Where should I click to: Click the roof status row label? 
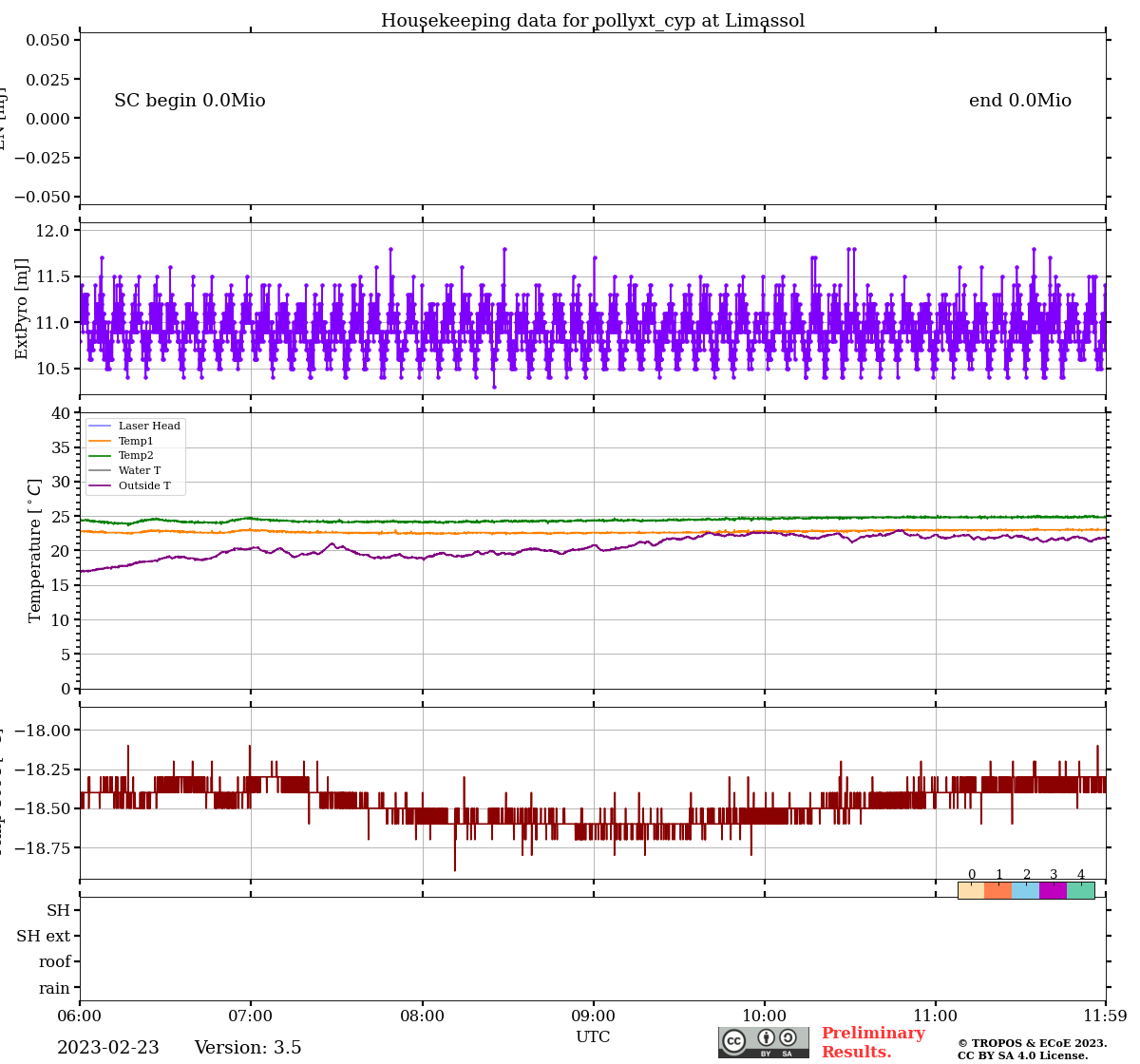click(x=55, y=962)
